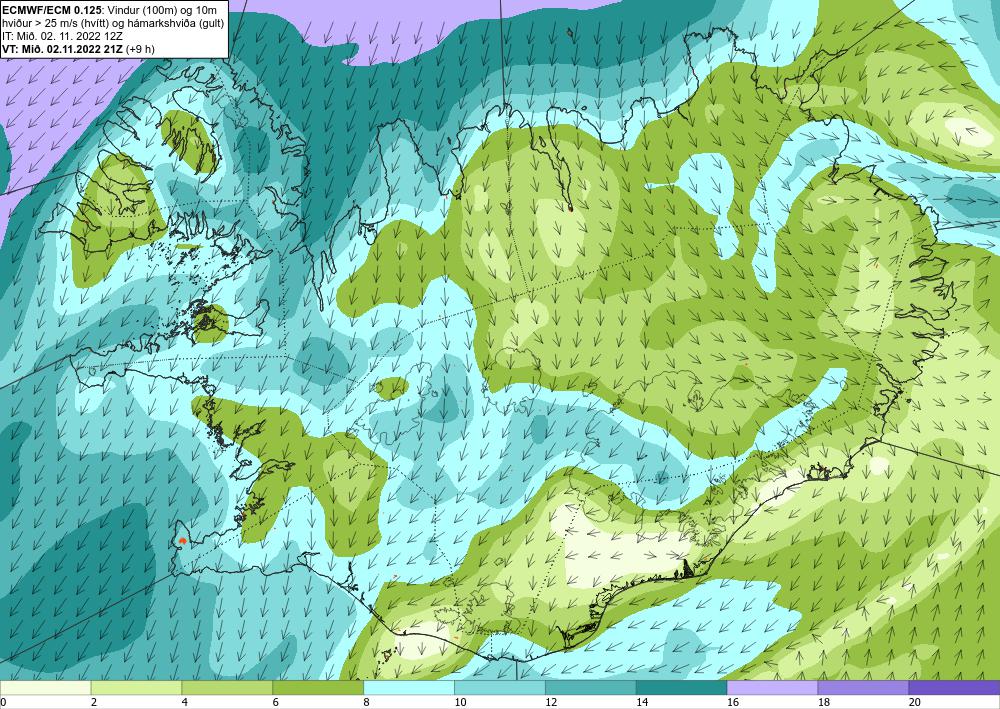Viewport: 1000px width, 709px height.
Task: Click the legend scale label '16'
Action: click(x=732, y=702)
